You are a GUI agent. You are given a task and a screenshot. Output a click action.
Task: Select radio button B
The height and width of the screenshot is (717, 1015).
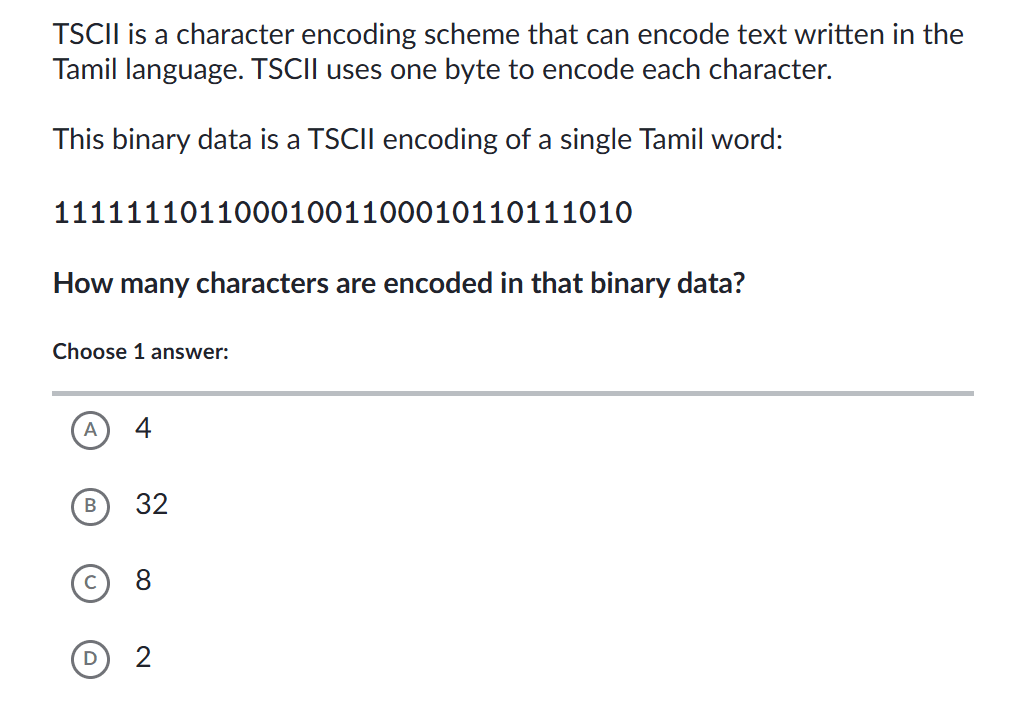click(x=90, y=505)
